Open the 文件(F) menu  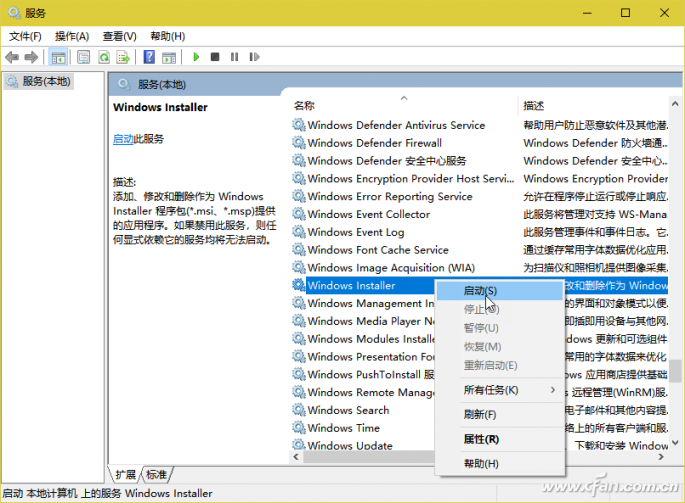(25, 36)
